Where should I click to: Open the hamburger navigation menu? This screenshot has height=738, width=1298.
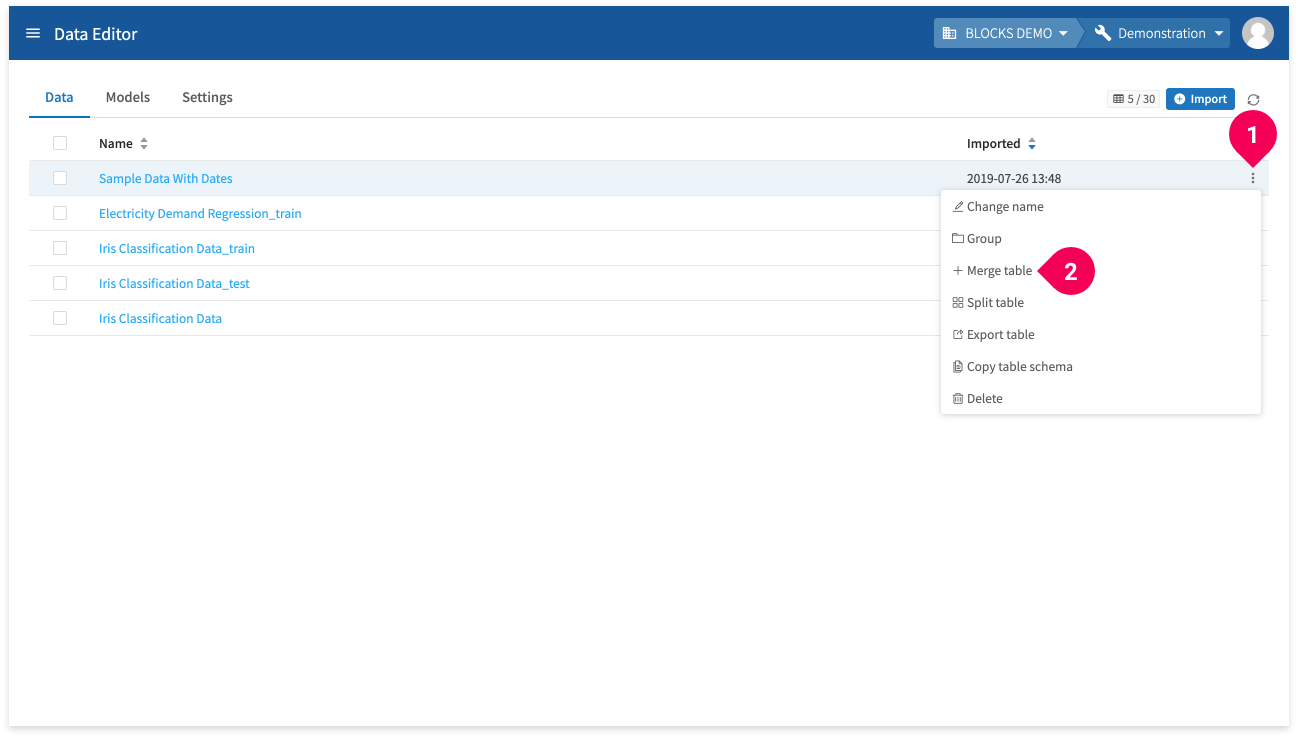33,33
